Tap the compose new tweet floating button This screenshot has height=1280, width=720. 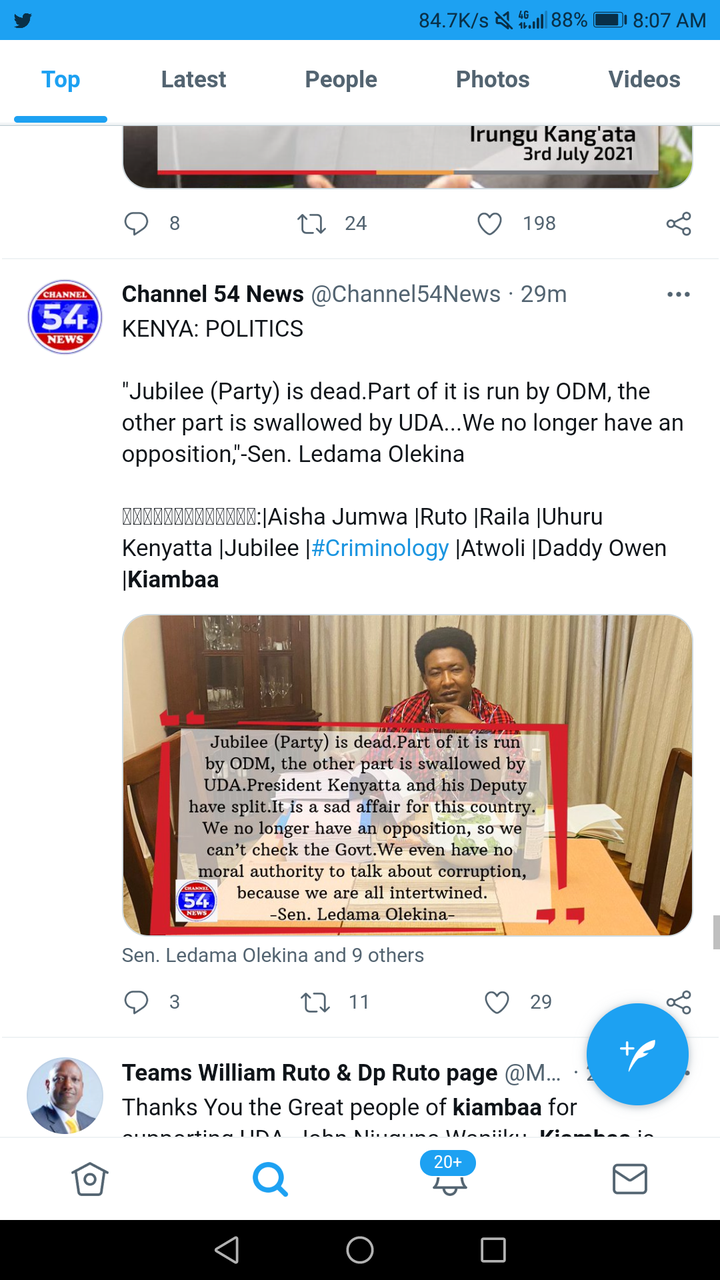(x=637, y=1053)
